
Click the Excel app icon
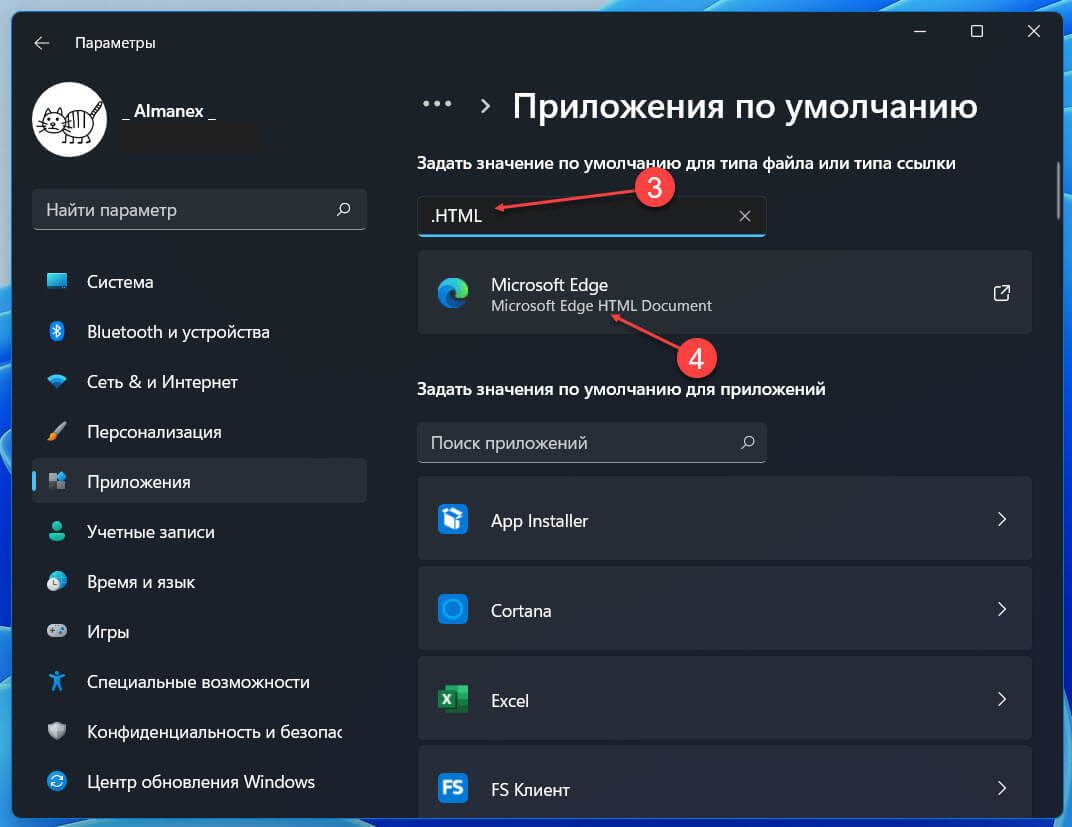453,699
